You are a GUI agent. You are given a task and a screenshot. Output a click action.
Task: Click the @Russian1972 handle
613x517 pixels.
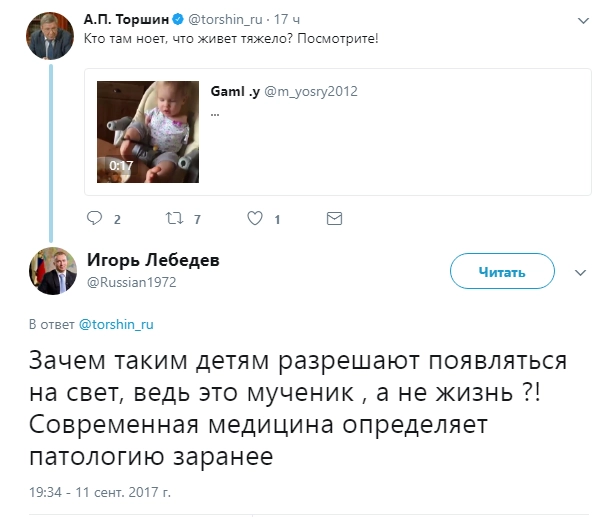pyautogui.click(x=126, y=282)
